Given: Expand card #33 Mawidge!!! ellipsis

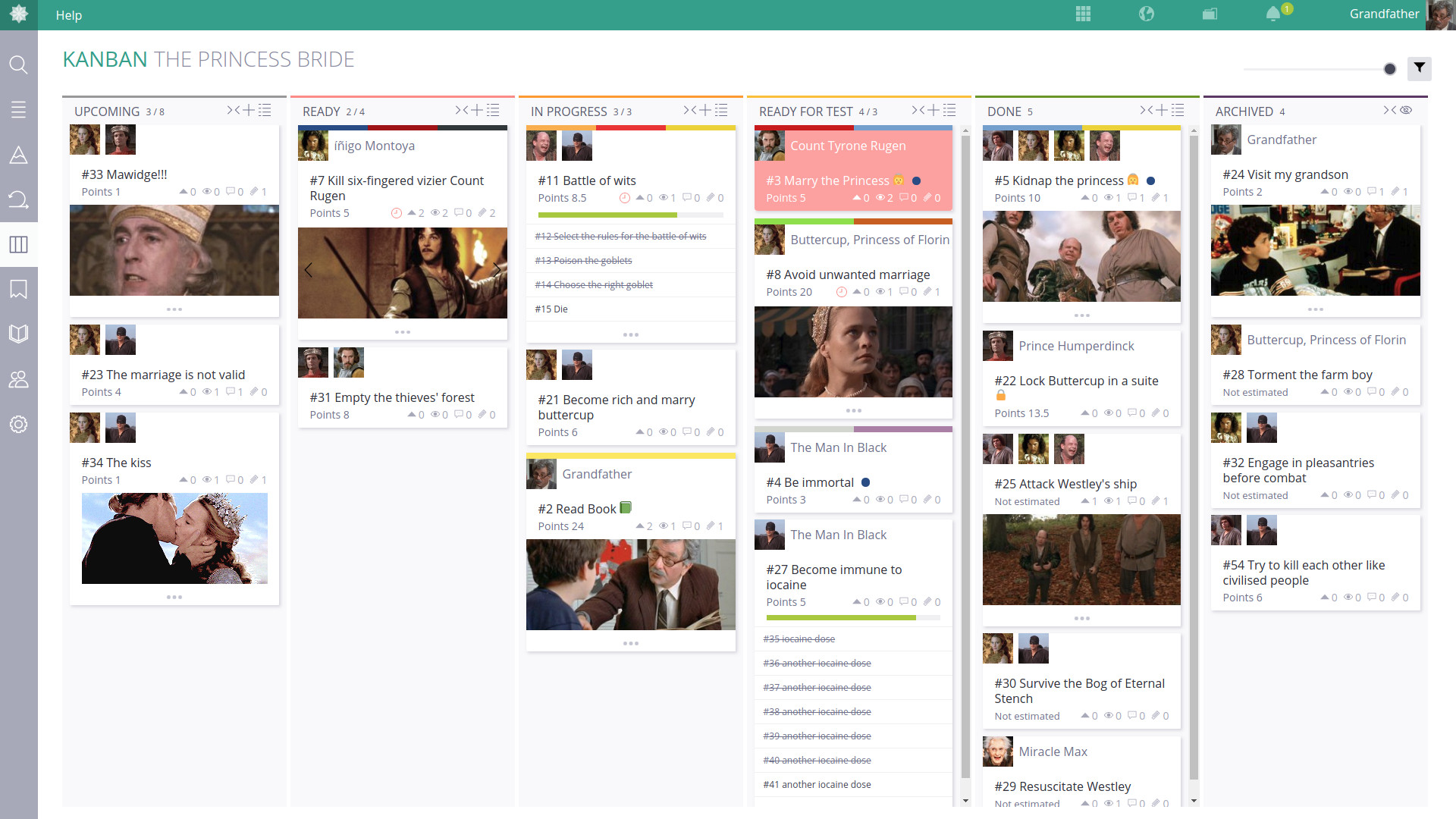Looking at the screenshot, I should click(174, 309).
